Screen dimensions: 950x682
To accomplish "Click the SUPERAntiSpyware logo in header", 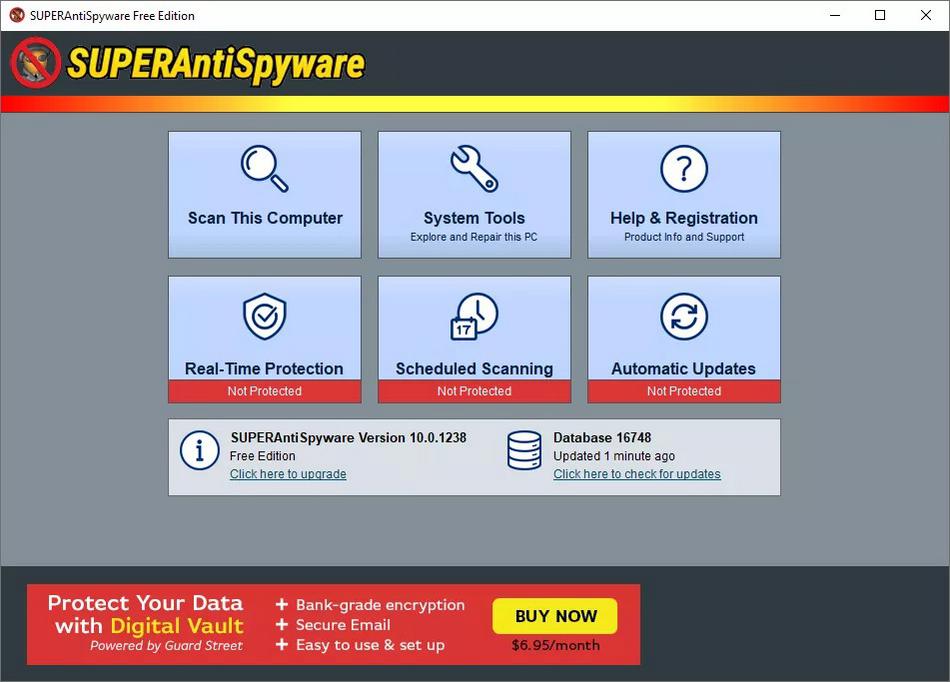I will (188, 64).
